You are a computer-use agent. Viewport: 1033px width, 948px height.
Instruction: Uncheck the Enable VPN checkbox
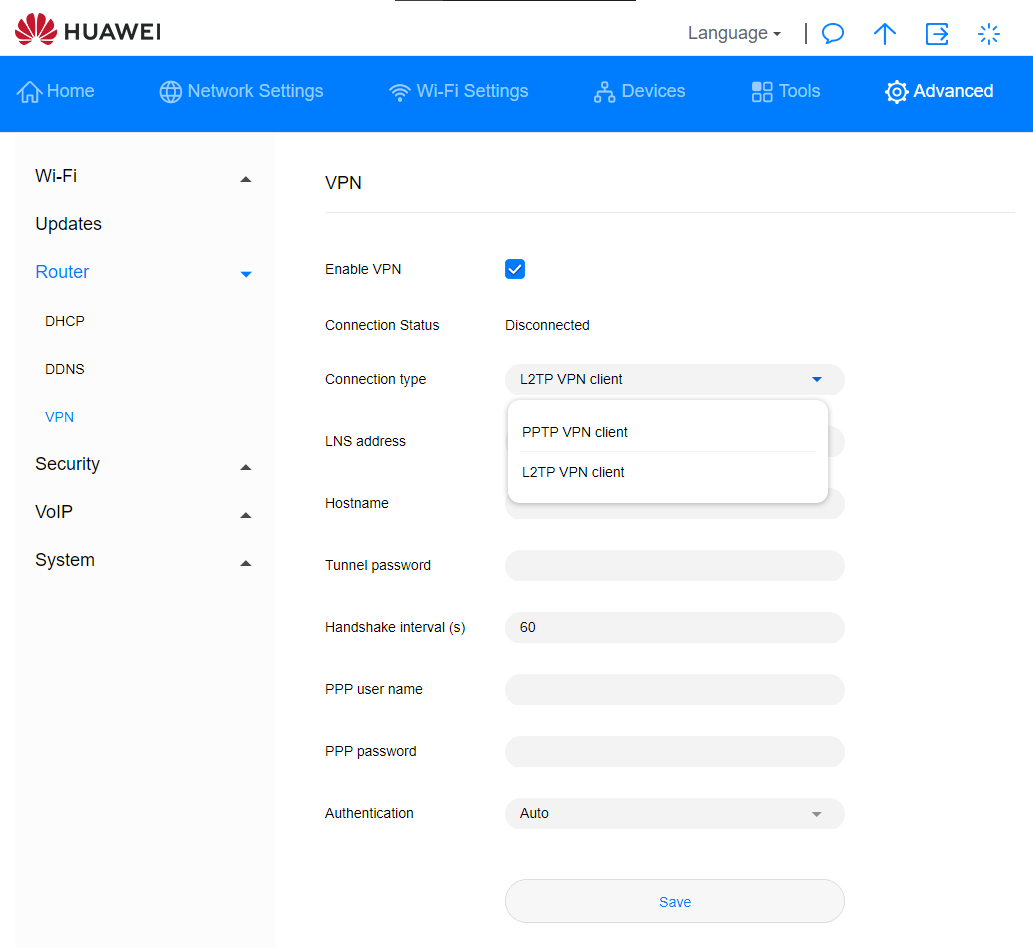point(515,269)
